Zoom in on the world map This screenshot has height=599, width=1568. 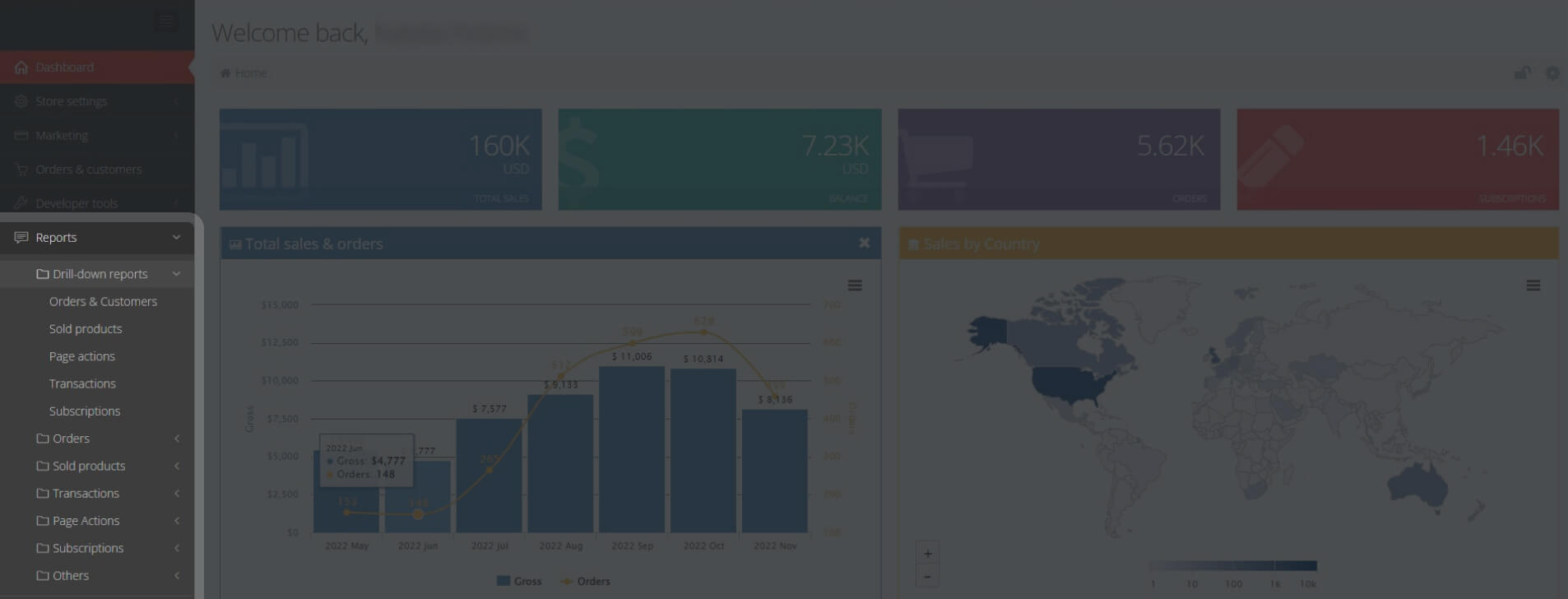[x=928, y=554]
